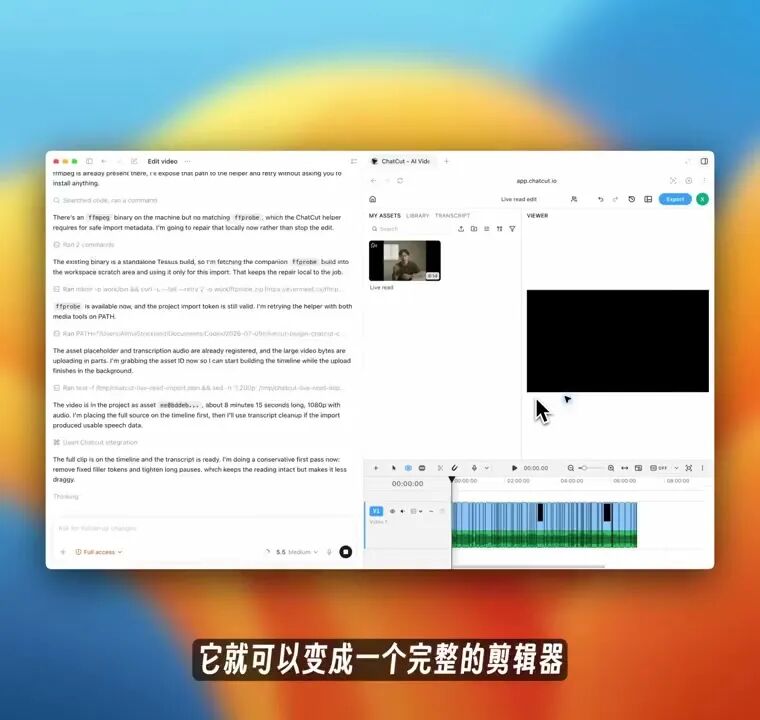This screenshot has height=720, width=760.
Task: Select the ChatCut - AI Video browser tab
Action: point(401,161)
